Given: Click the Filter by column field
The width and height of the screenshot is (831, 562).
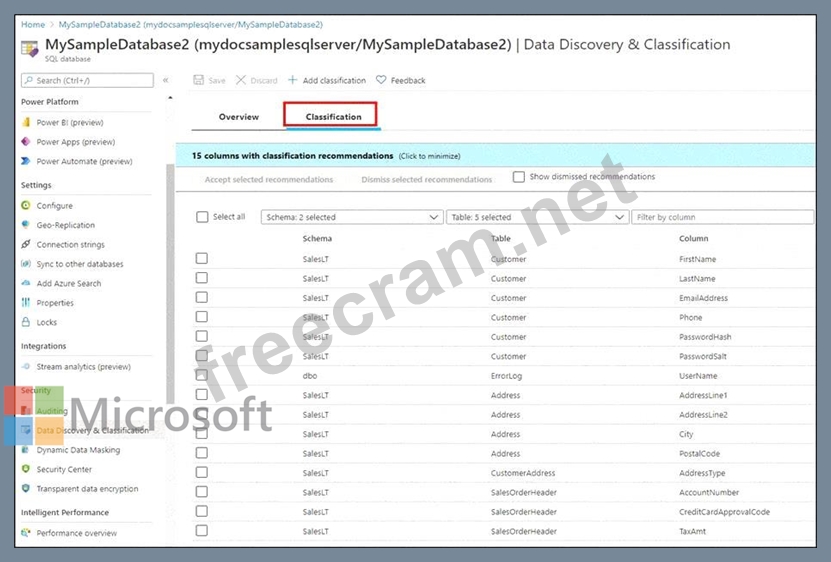Looking at the screenshot, I should (722, 217).
